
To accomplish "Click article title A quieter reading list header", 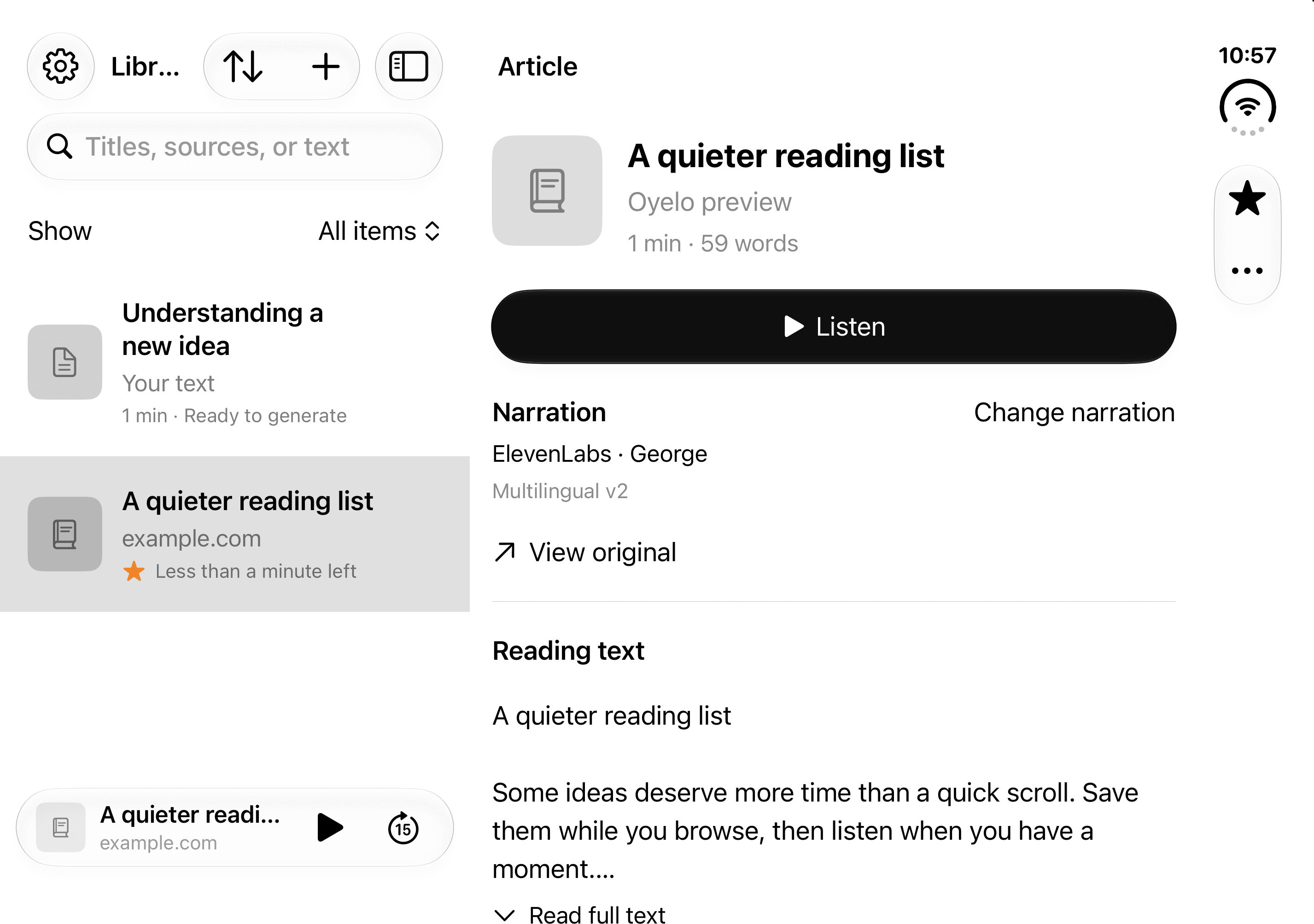I will click(x=786, y=156).
